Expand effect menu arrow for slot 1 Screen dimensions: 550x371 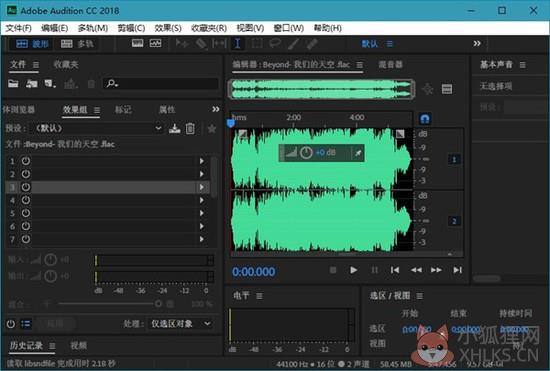[x=202, y=161]
